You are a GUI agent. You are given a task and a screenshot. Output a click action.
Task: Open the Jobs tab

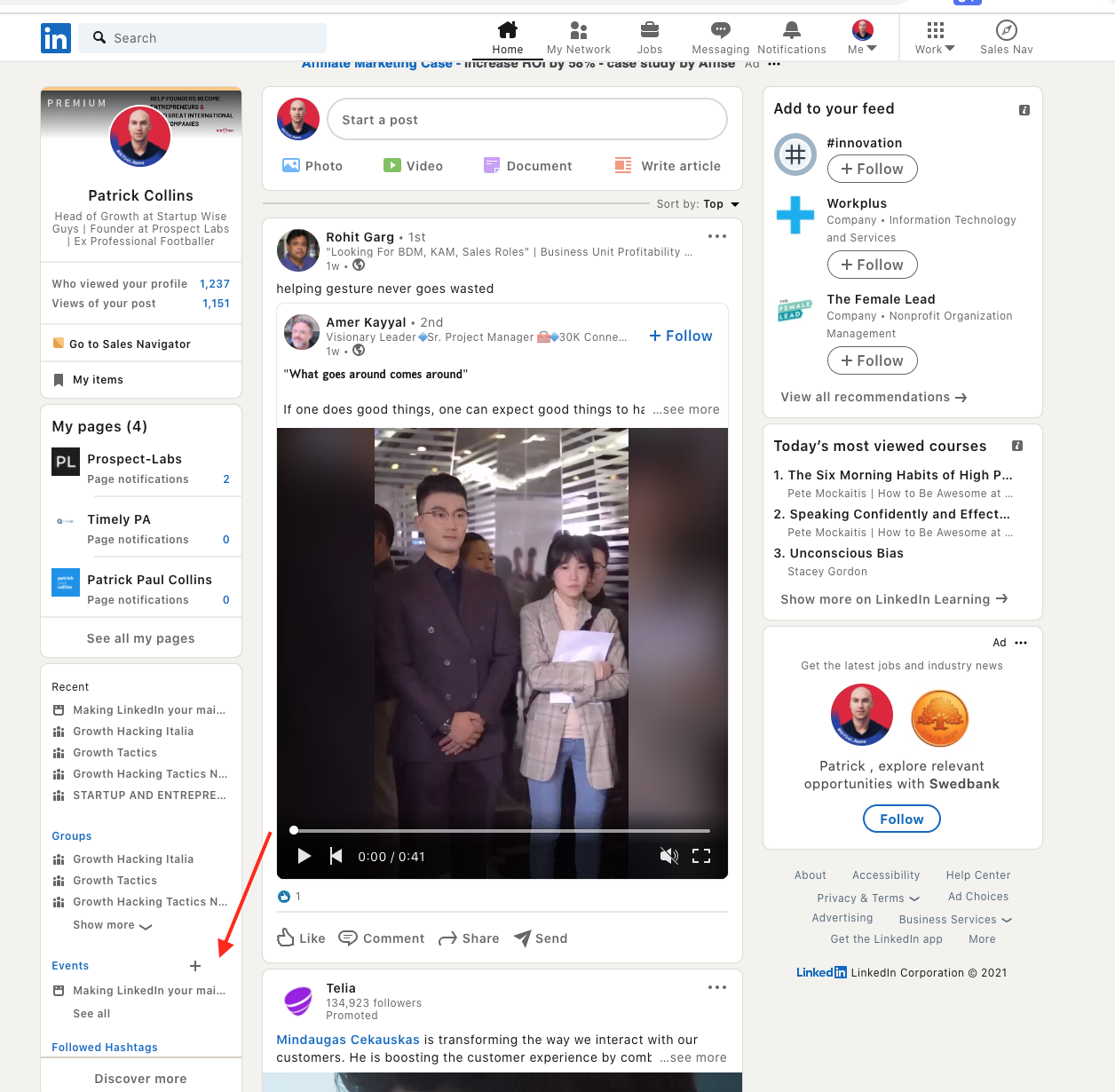[650, 38]
